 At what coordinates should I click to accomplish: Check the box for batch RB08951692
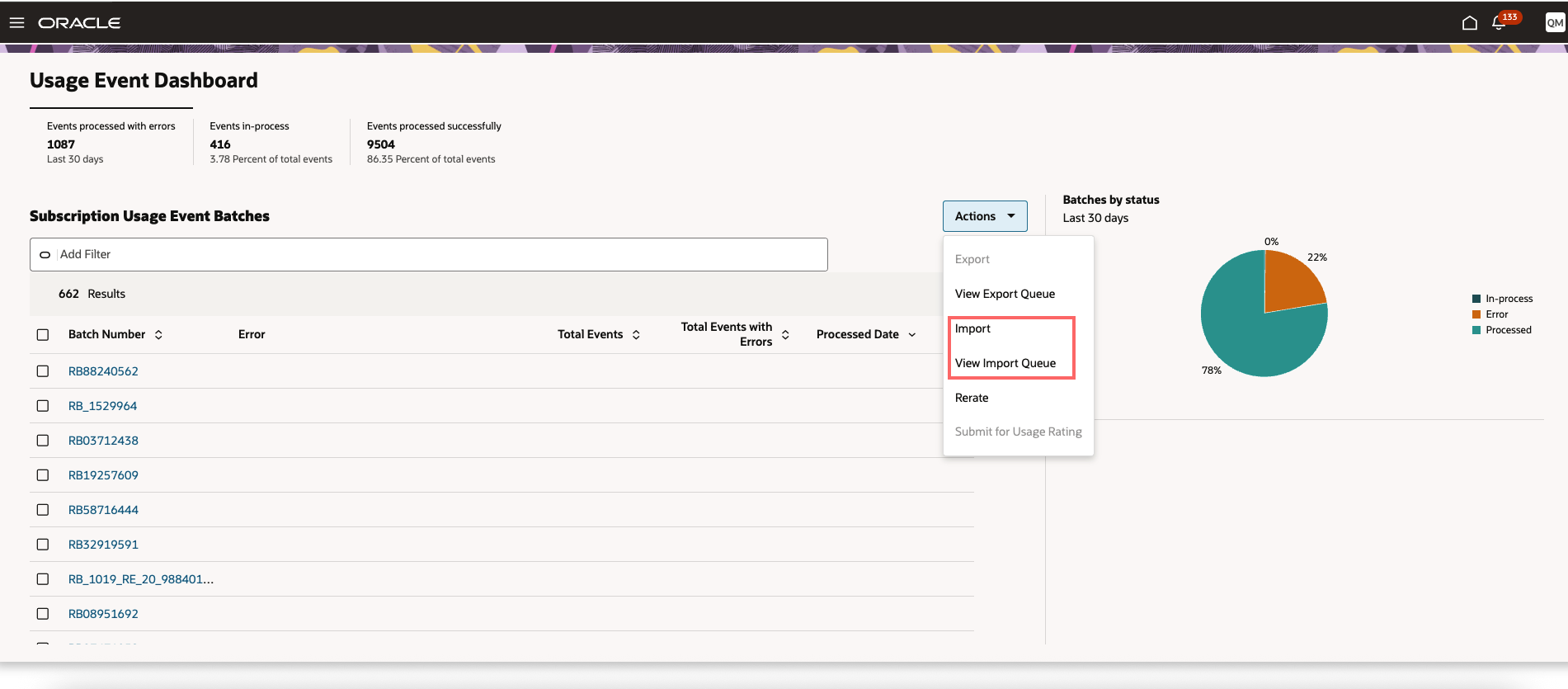pos(43,614)
